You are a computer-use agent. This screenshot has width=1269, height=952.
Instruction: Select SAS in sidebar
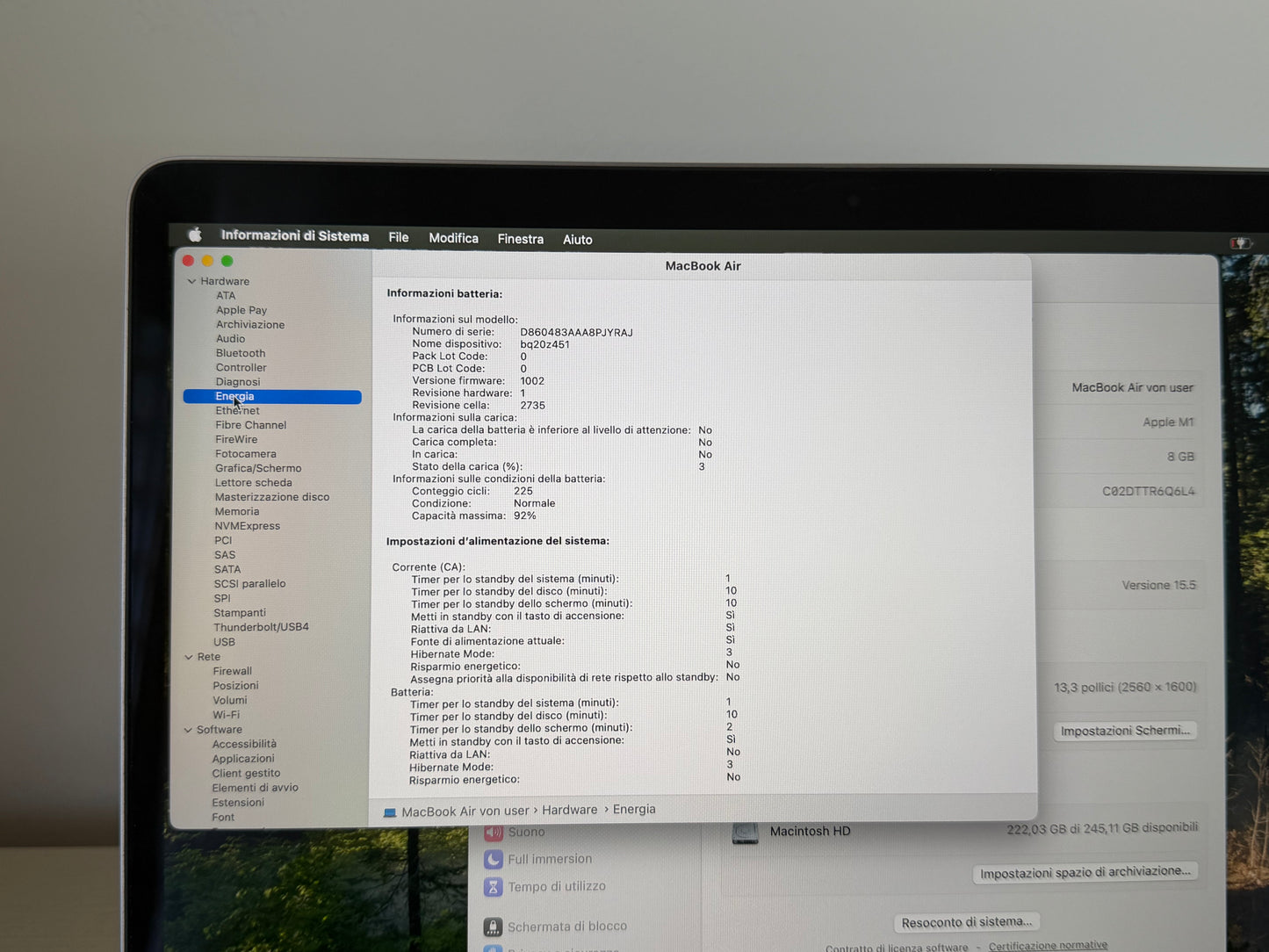pyautogui.click(x=225, y=555)
